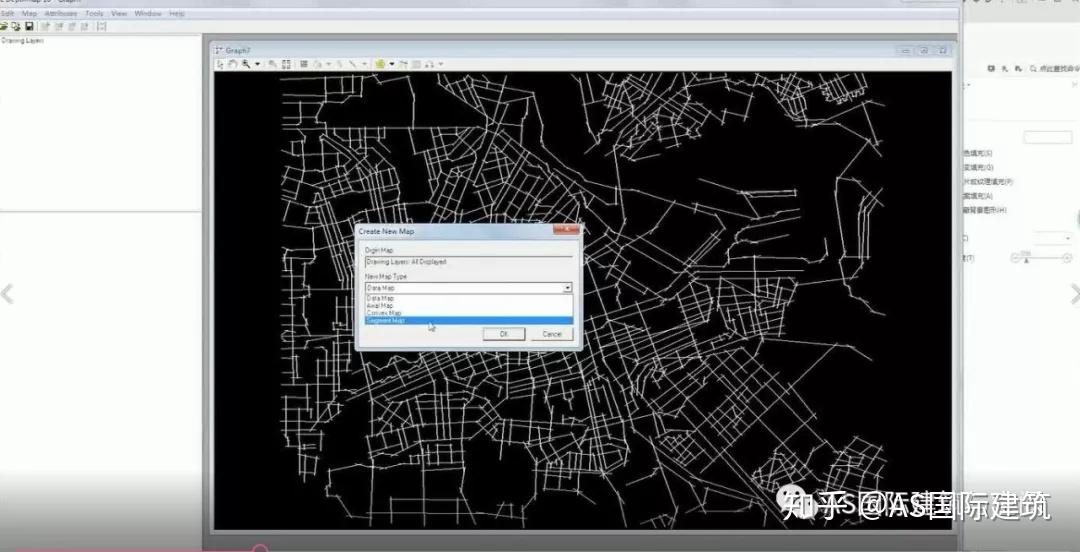Select the Pencil tool icon

point(340,64)
